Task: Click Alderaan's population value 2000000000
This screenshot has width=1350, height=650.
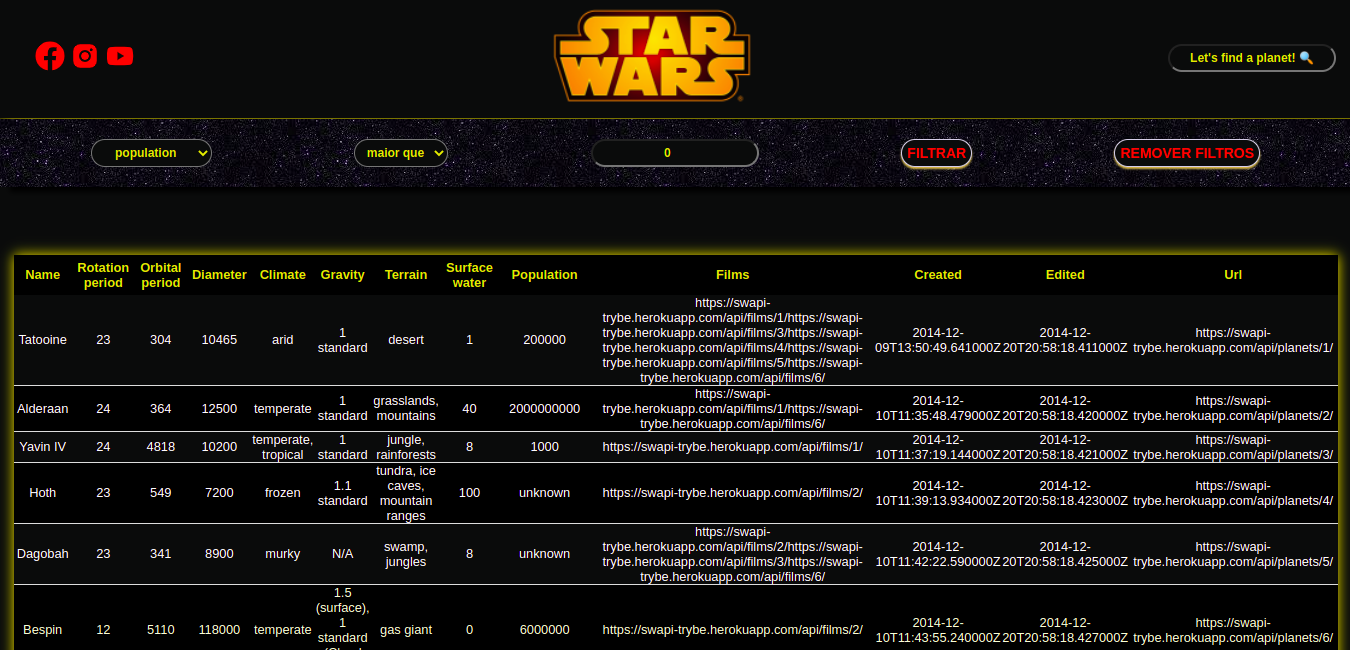Action: click(545, 409)
